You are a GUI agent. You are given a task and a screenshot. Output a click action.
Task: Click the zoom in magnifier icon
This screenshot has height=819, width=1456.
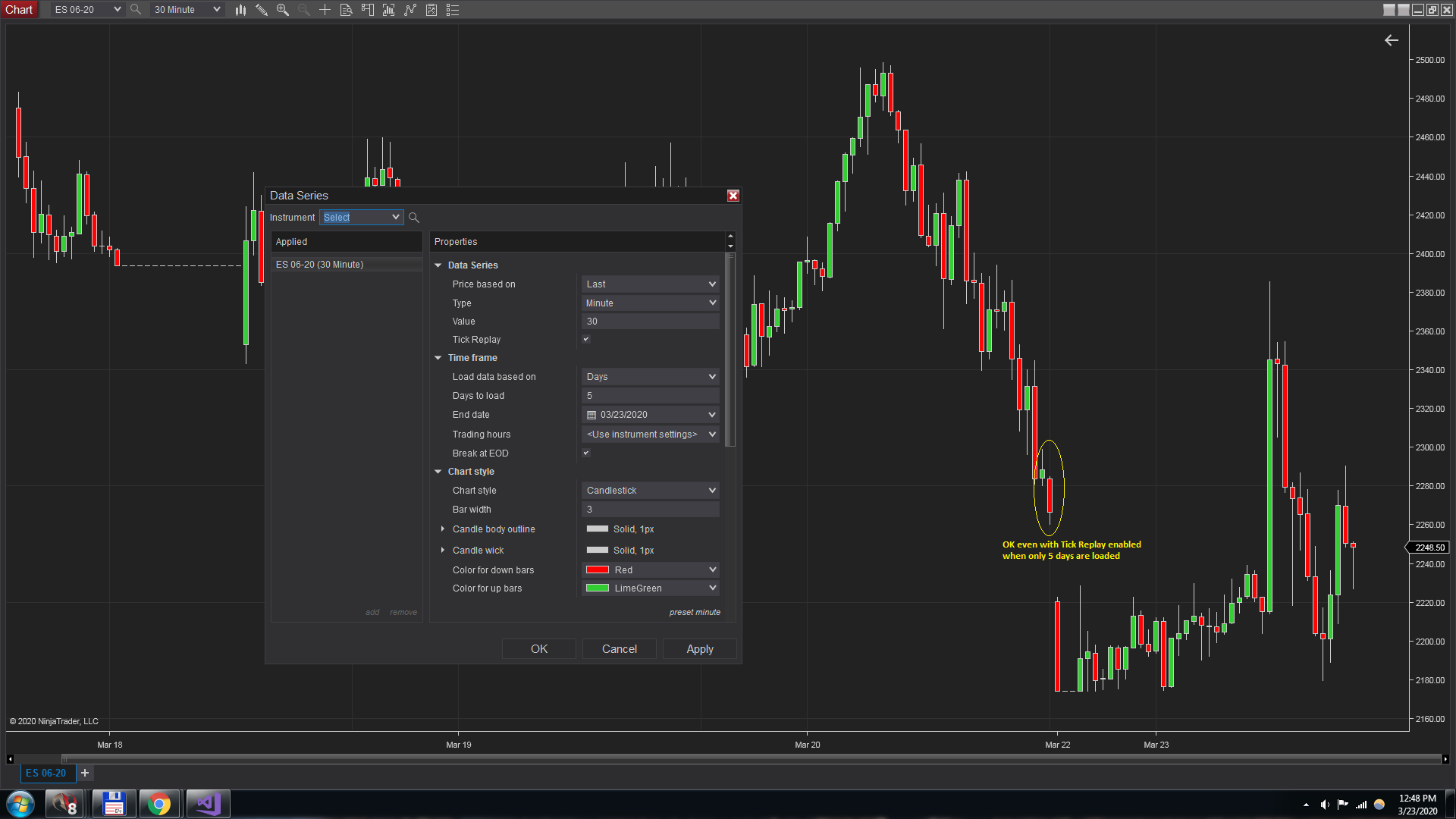[x=283, y=10]
